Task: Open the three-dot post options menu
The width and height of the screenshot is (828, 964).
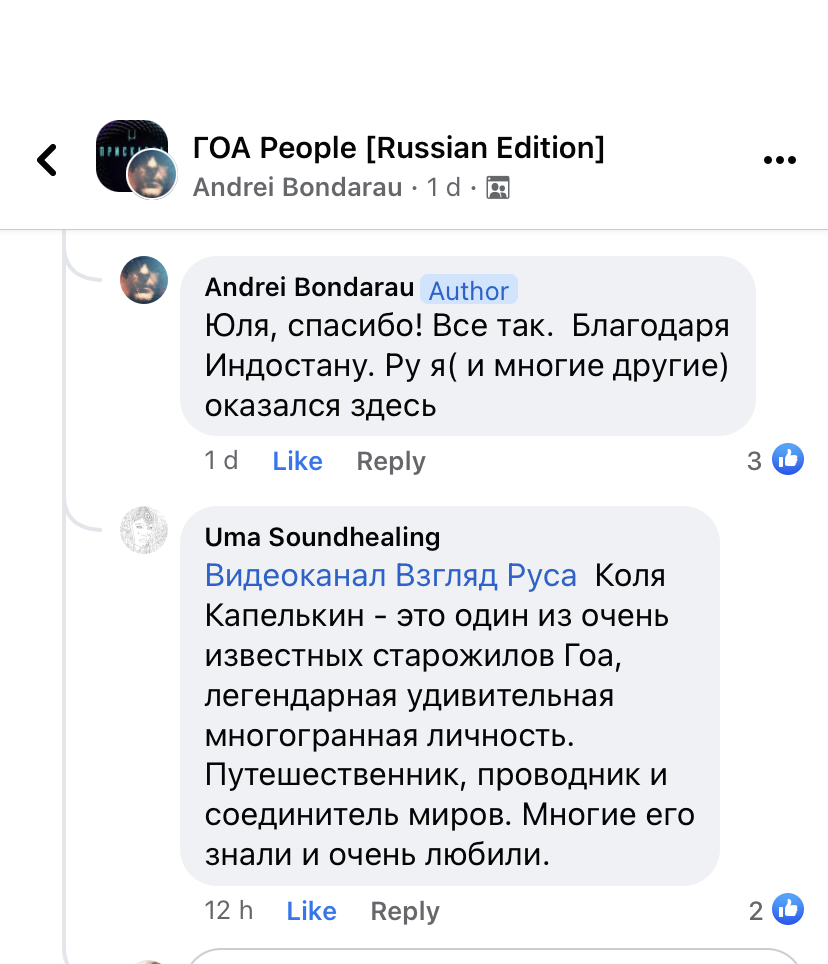Action: click(779, 160)
